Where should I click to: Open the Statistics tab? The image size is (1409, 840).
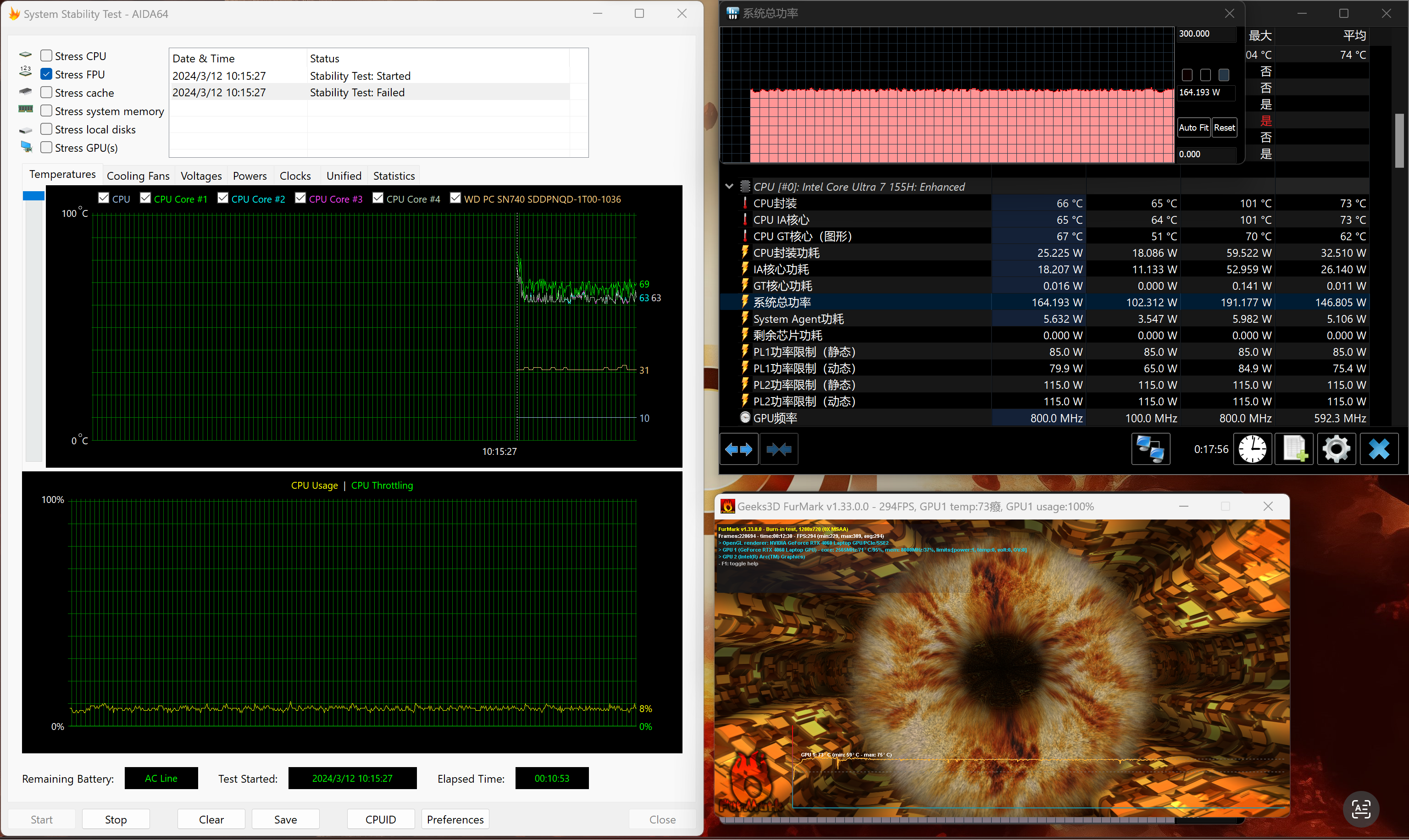pyautogui.click(x=394, y=176)
